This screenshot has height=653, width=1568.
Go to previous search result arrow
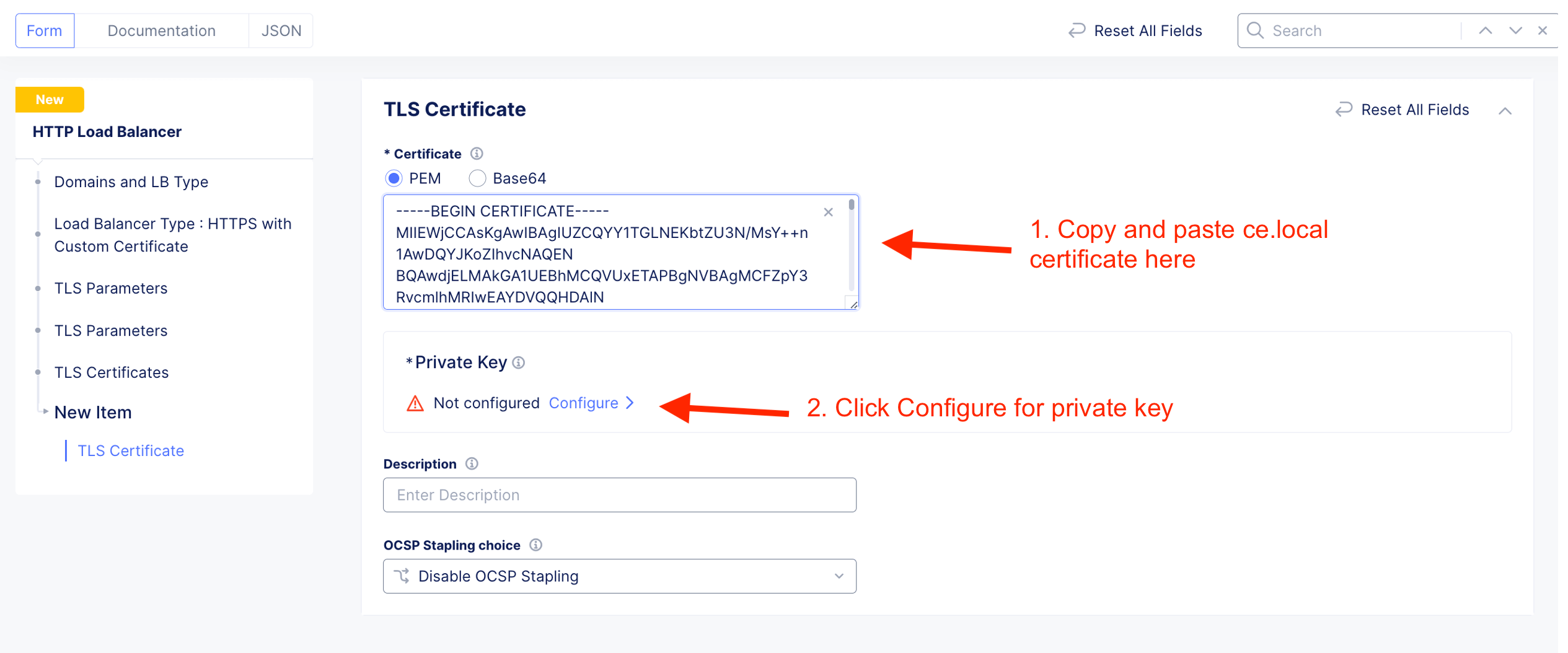1485,30
